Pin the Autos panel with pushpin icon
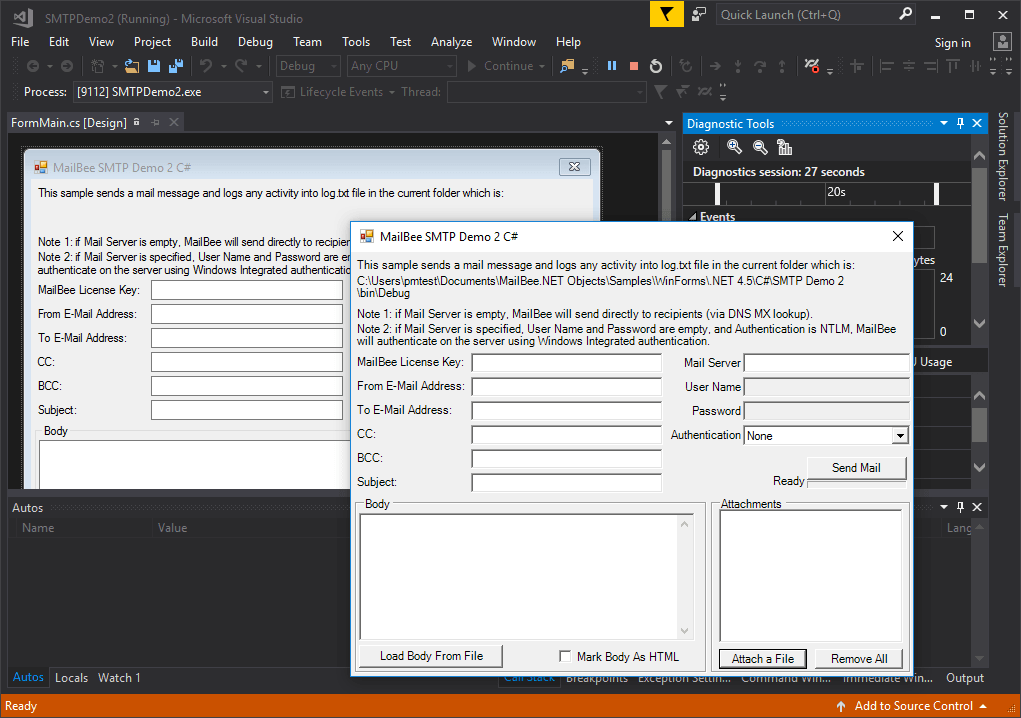 pyautogui.click(x=960, y=506)
